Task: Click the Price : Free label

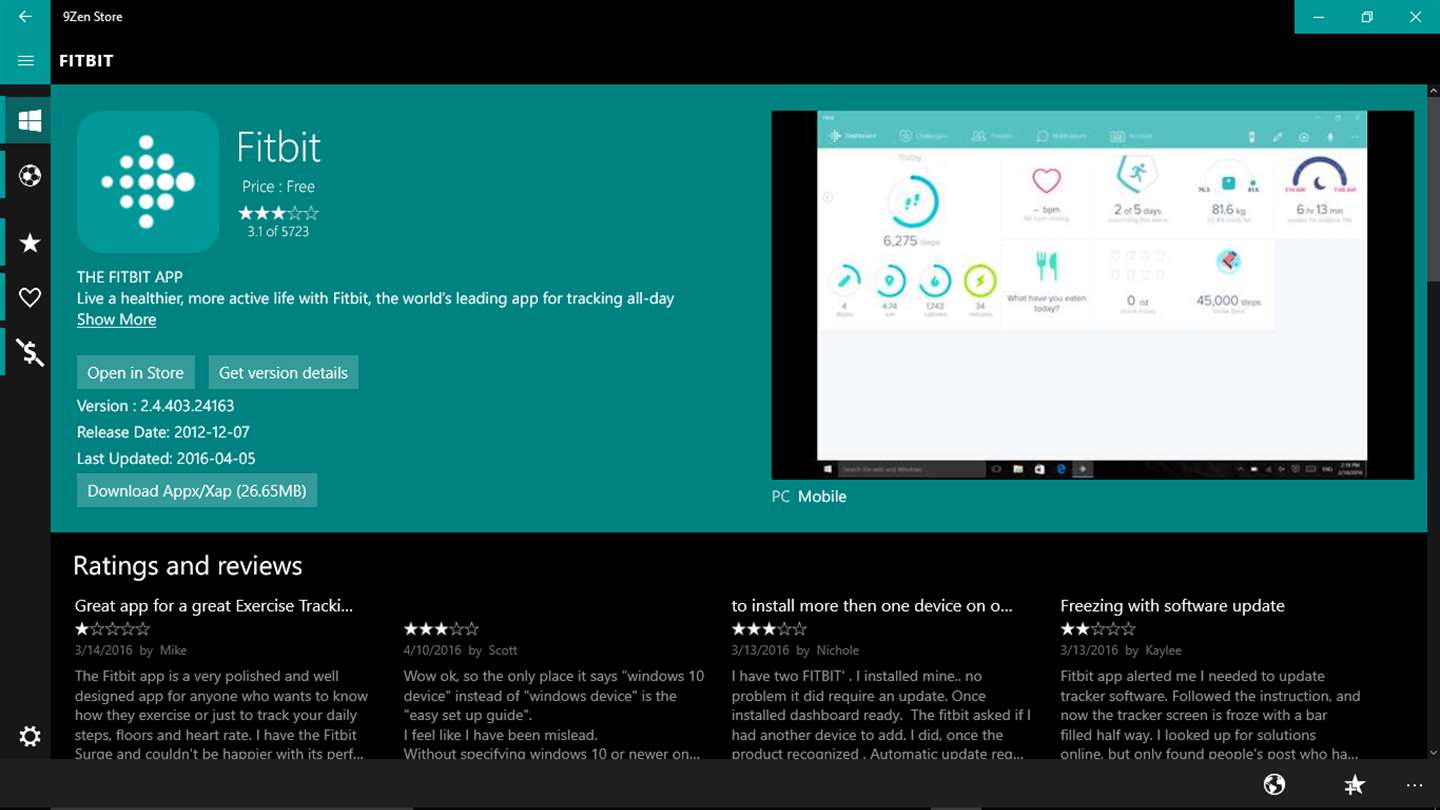Action: click(x=278, y=187)
